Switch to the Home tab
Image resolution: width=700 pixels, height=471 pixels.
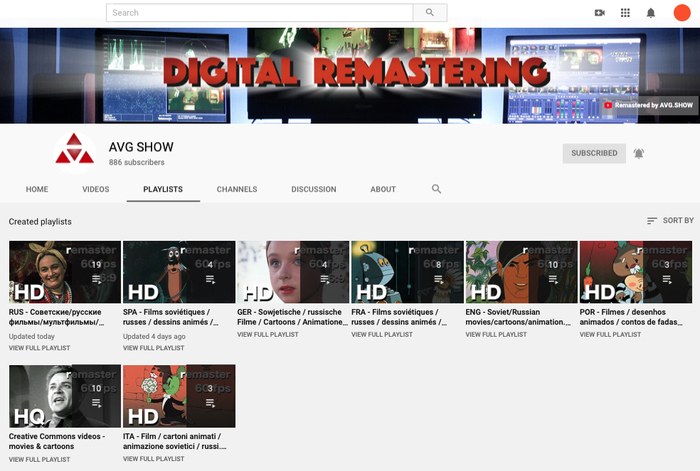[x=37, y=189]
